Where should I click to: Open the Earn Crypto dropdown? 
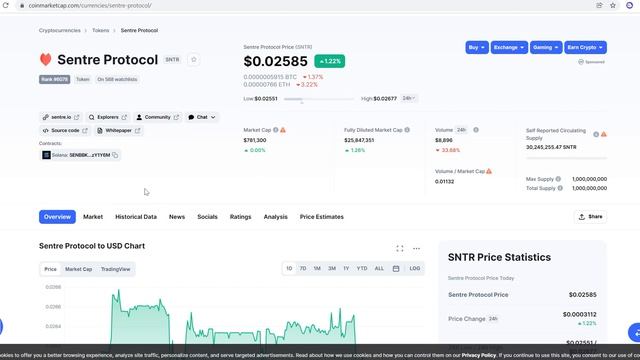tap(585, 47)
